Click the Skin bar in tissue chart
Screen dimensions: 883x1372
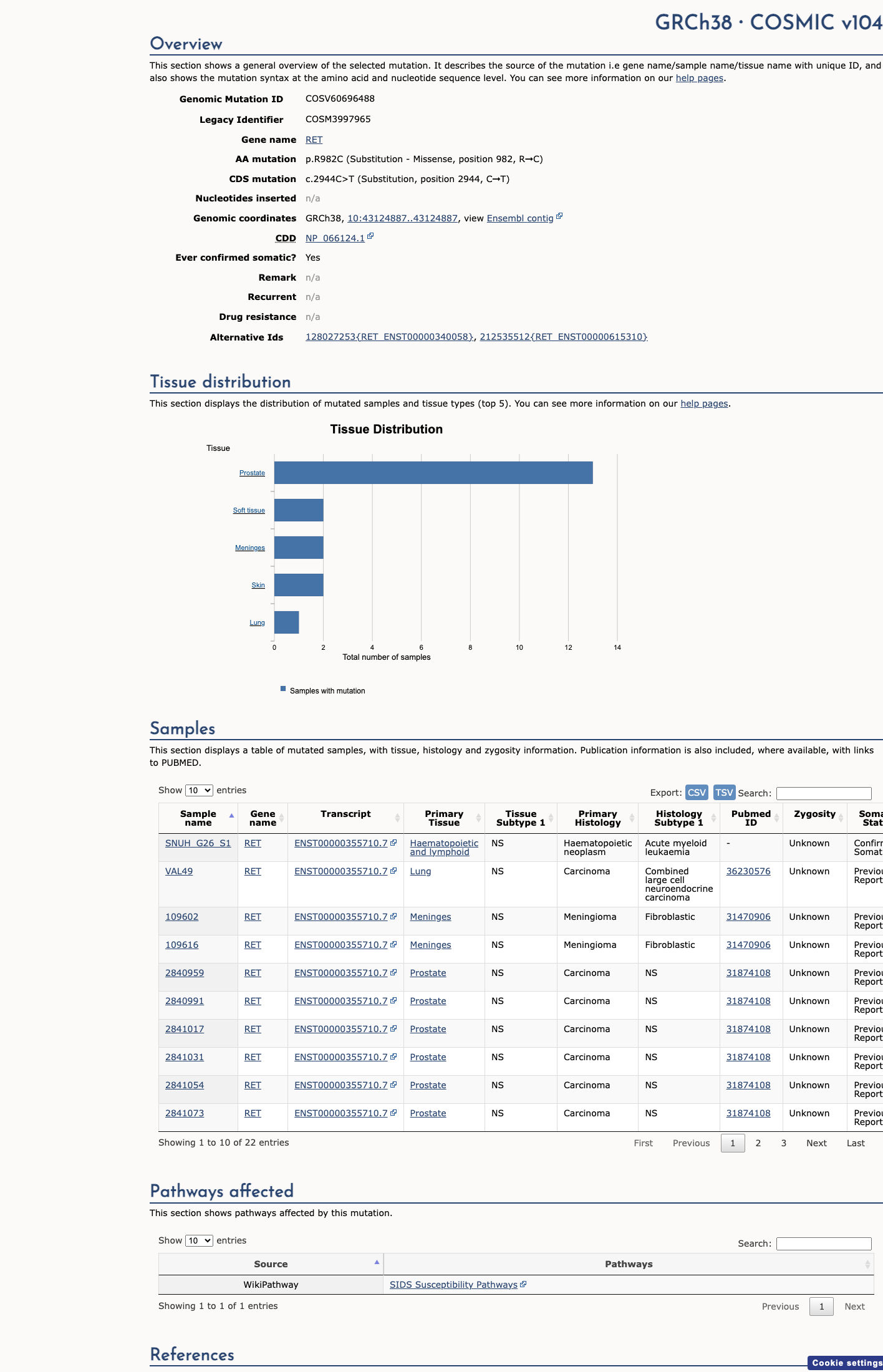point(299,585)
